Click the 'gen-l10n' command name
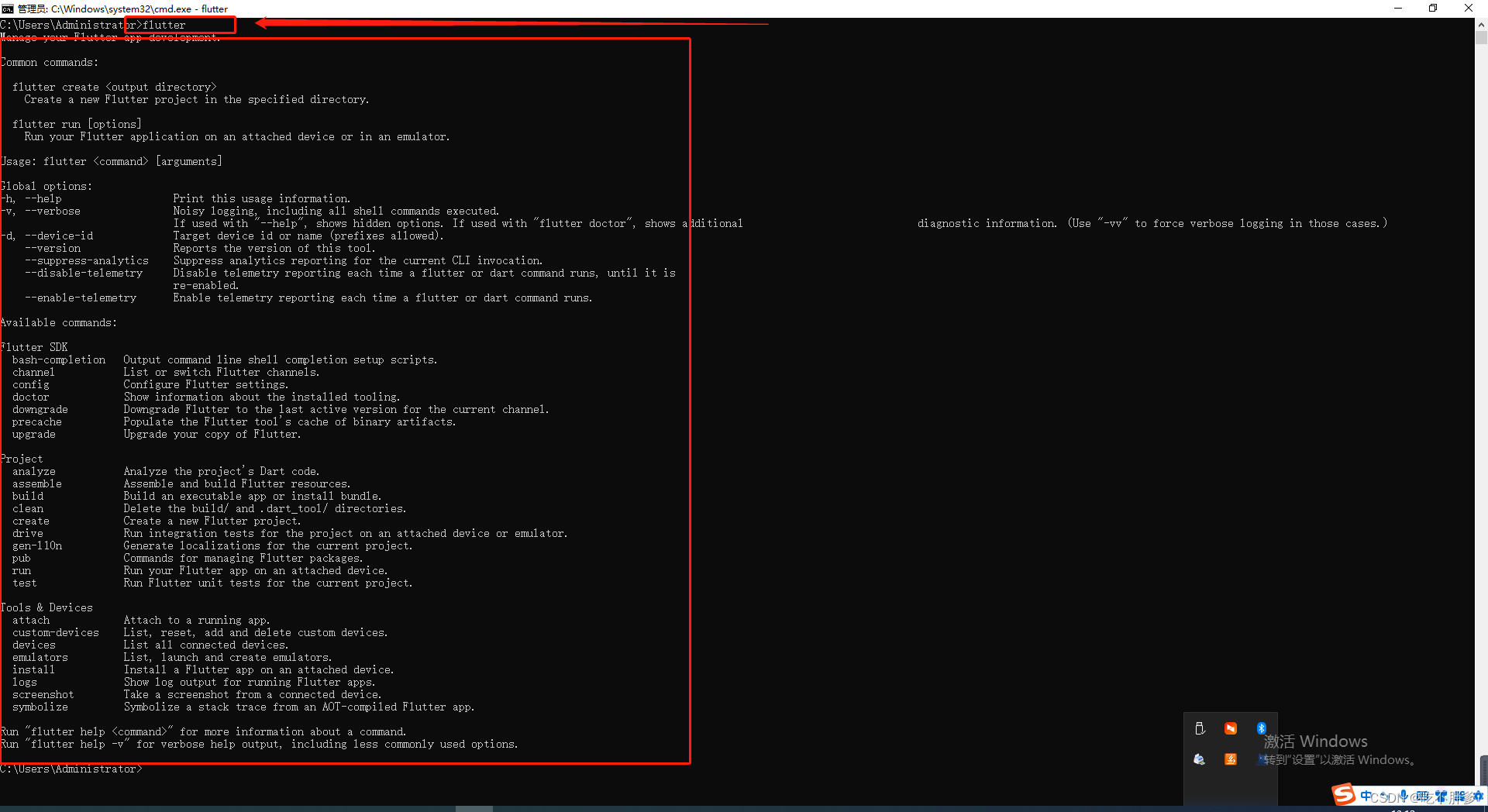 click(x=37, y=545)
